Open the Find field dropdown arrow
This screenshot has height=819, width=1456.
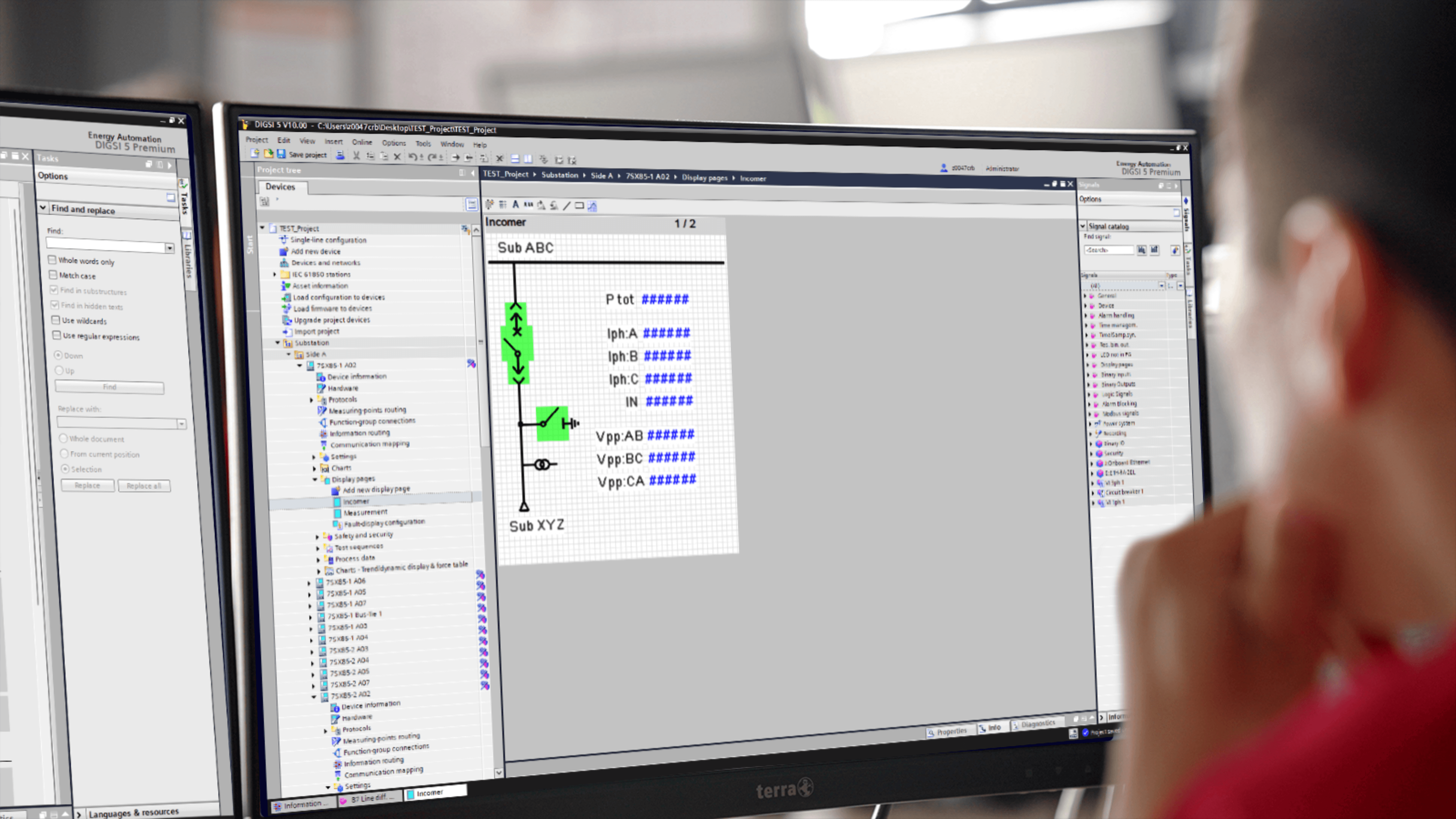170,248
